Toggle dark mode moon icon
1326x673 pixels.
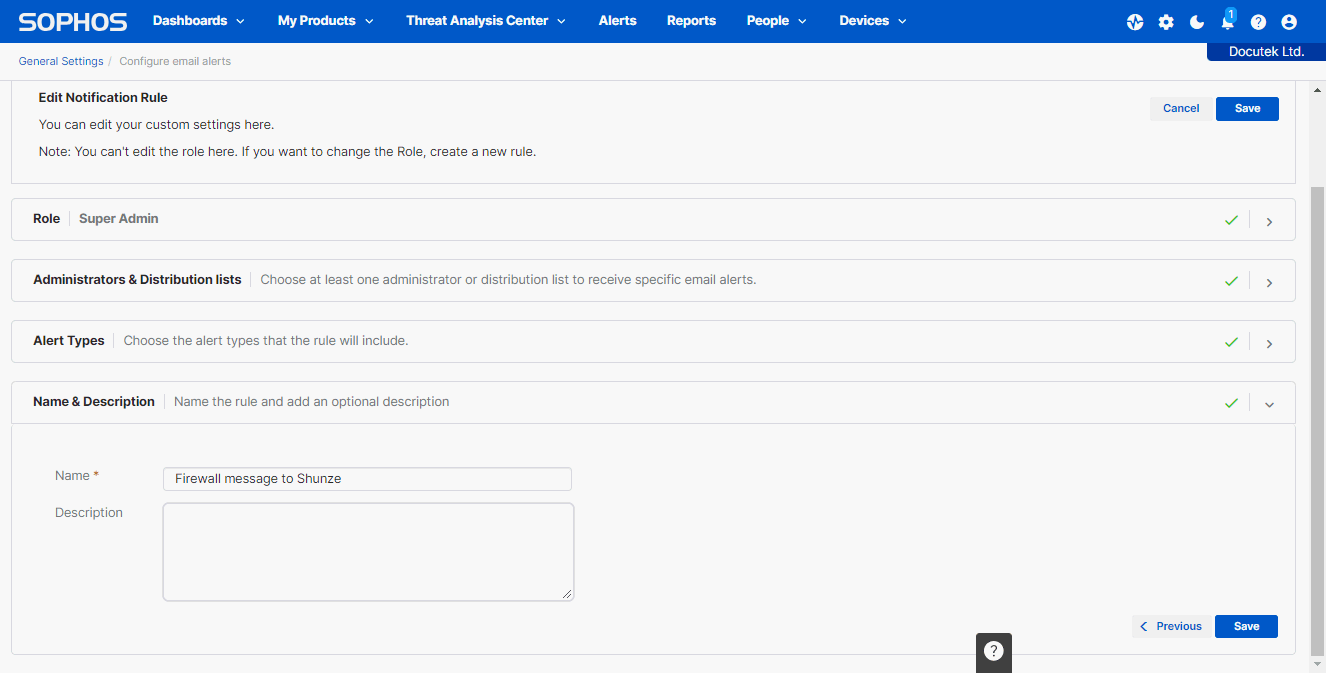point(1197,22)
